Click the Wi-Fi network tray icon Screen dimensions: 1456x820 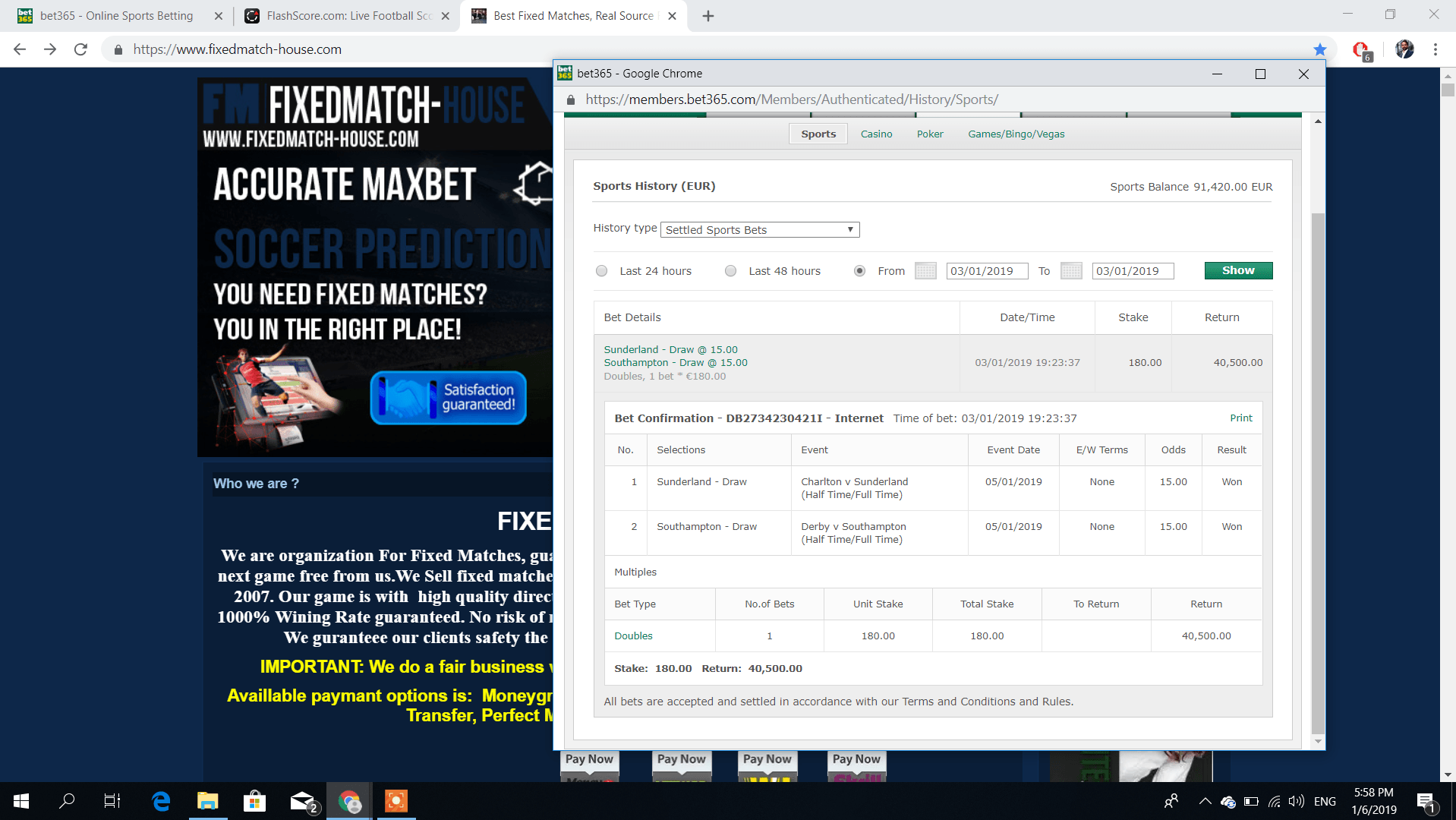(1275, 802)
